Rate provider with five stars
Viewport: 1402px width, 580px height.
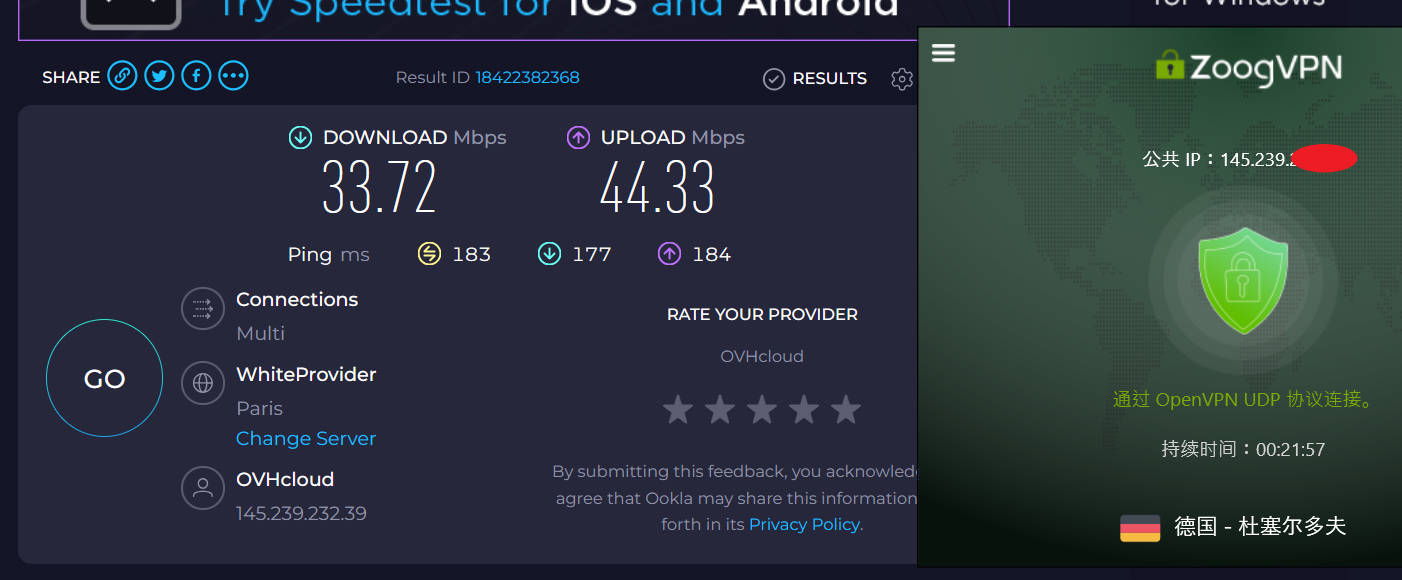(x=846, y=409)
